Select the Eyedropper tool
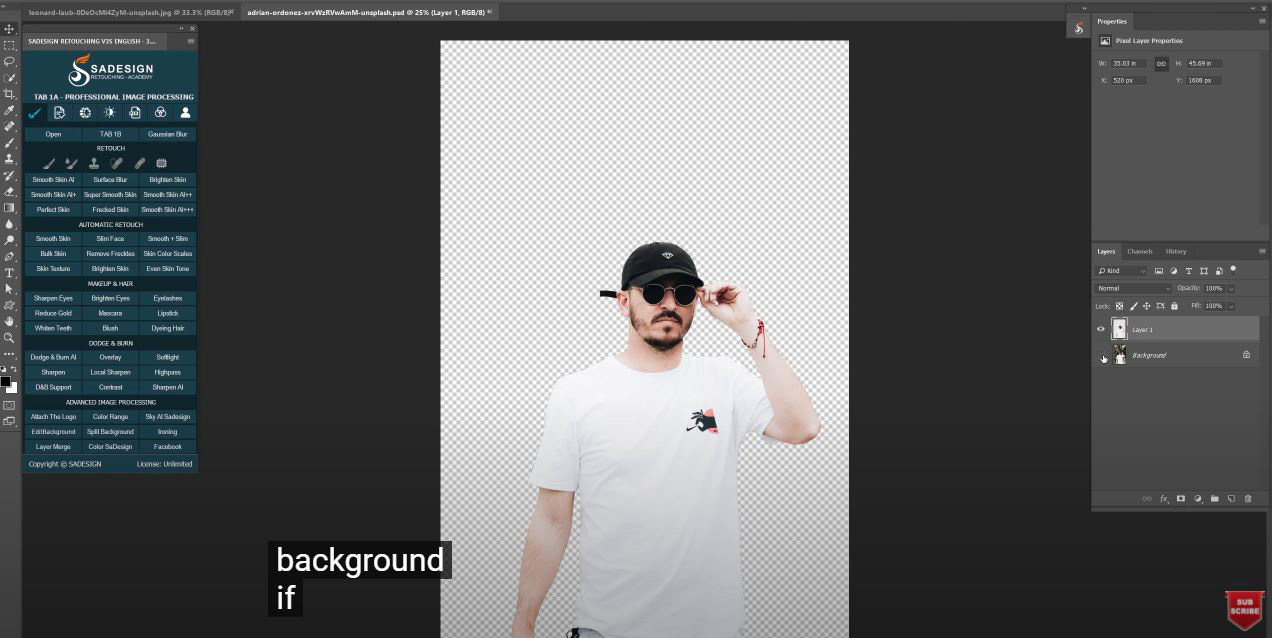Viewport: 1272px width, 638px height. 9,110
